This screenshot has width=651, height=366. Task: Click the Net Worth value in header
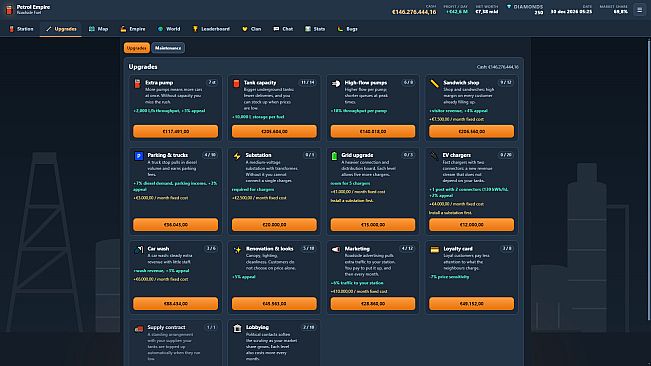click(487, 12)
